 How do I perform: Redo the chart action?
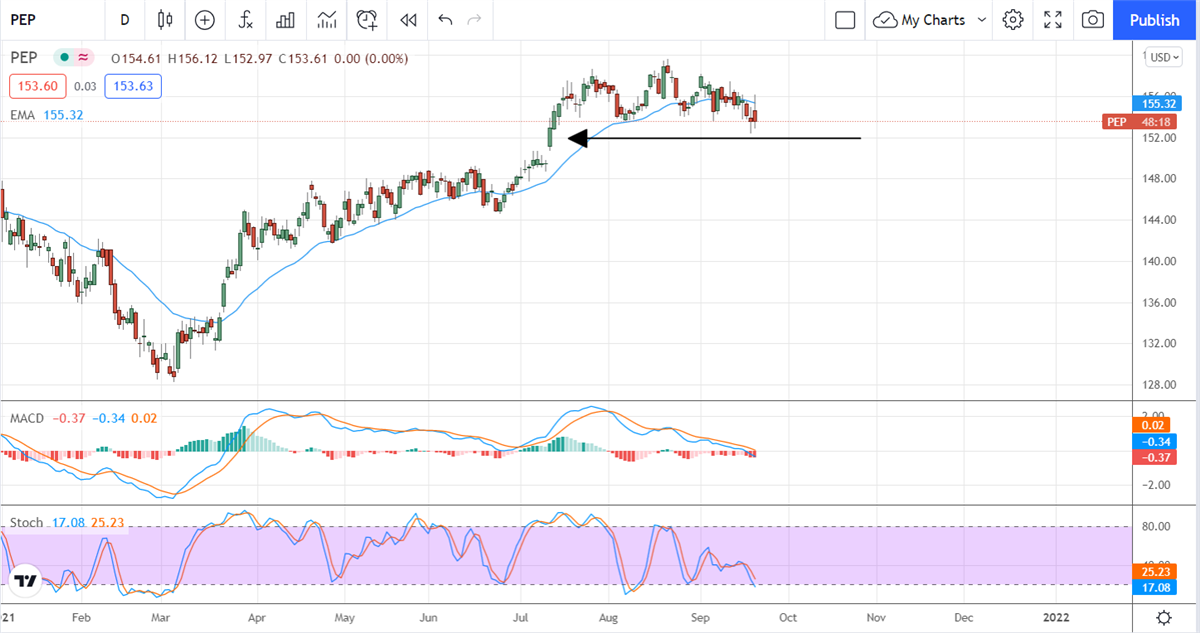click(474, 20)
